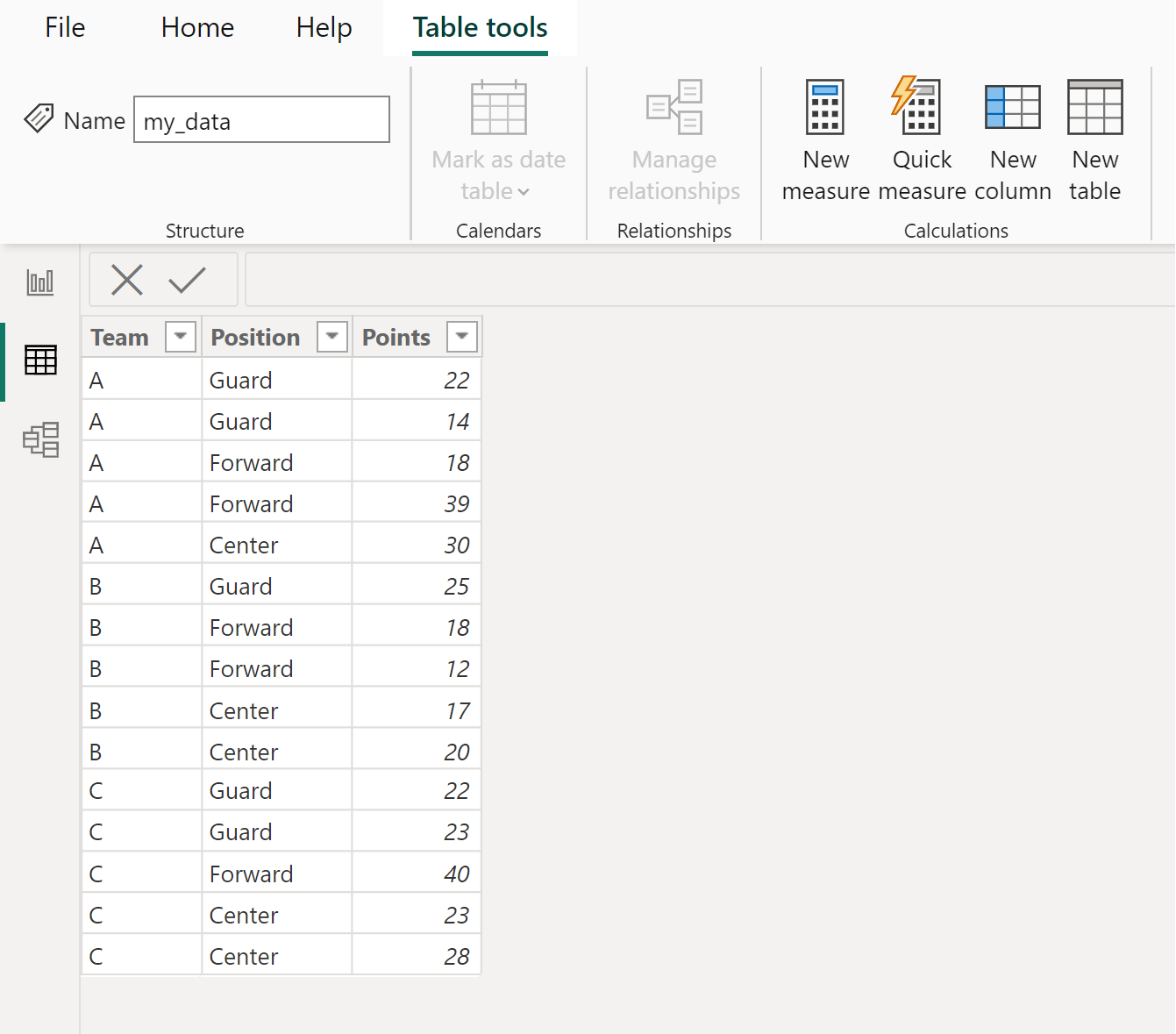Click the Manage relationships icon
Viewport: 1176px width, 1034px height.
tap(674, 105)
